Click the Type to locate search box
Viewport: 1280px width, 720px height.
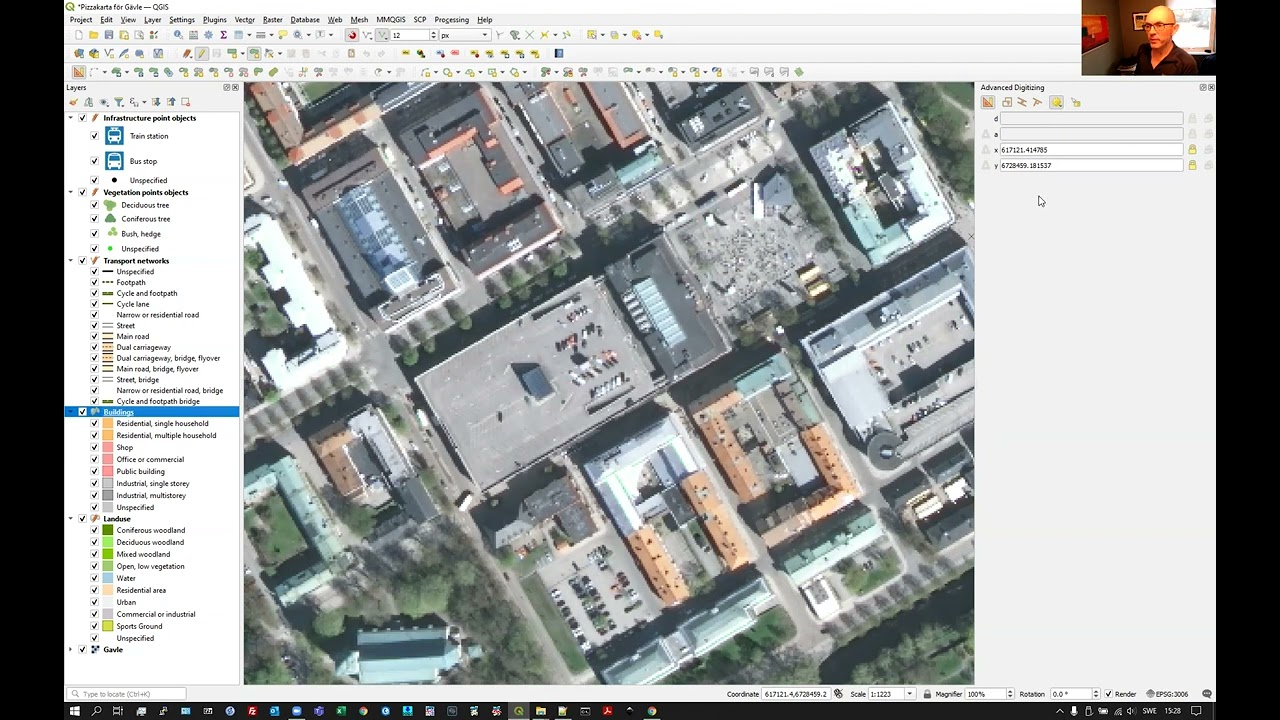tap(126, 694)
